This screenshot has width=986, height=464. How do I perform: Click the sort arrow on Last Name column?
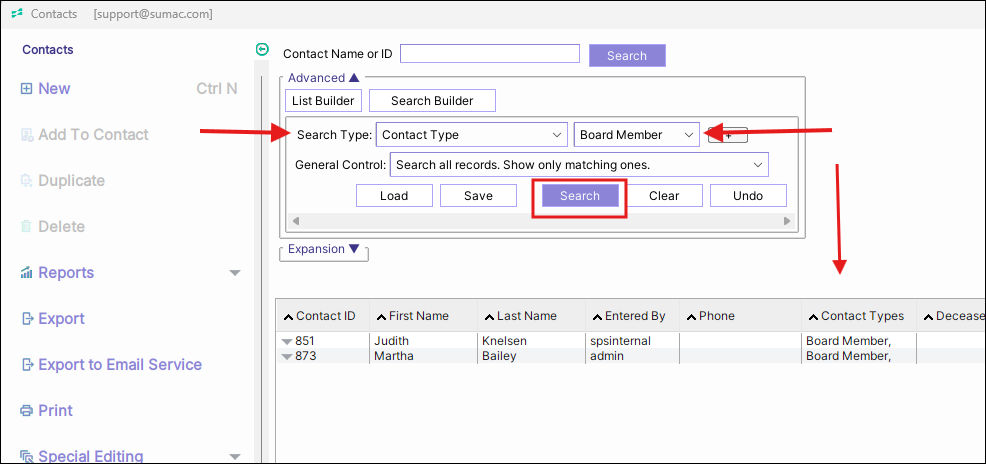488,317
